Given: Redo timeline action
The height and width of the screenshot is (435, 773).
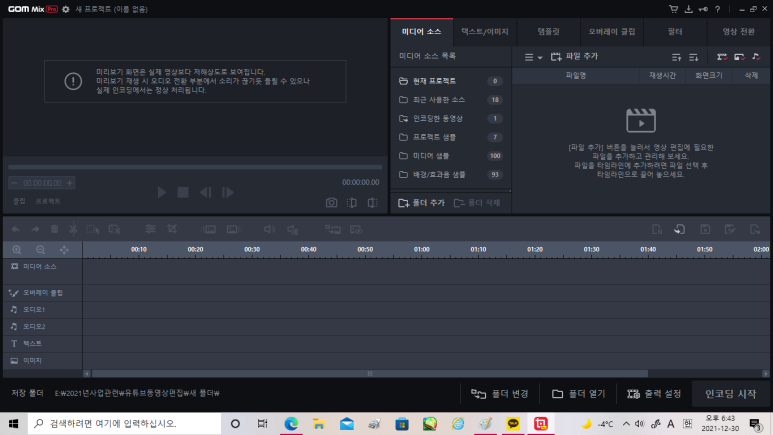Looking at the screenshot, I should pyautogui.click(x=35, y=229).
